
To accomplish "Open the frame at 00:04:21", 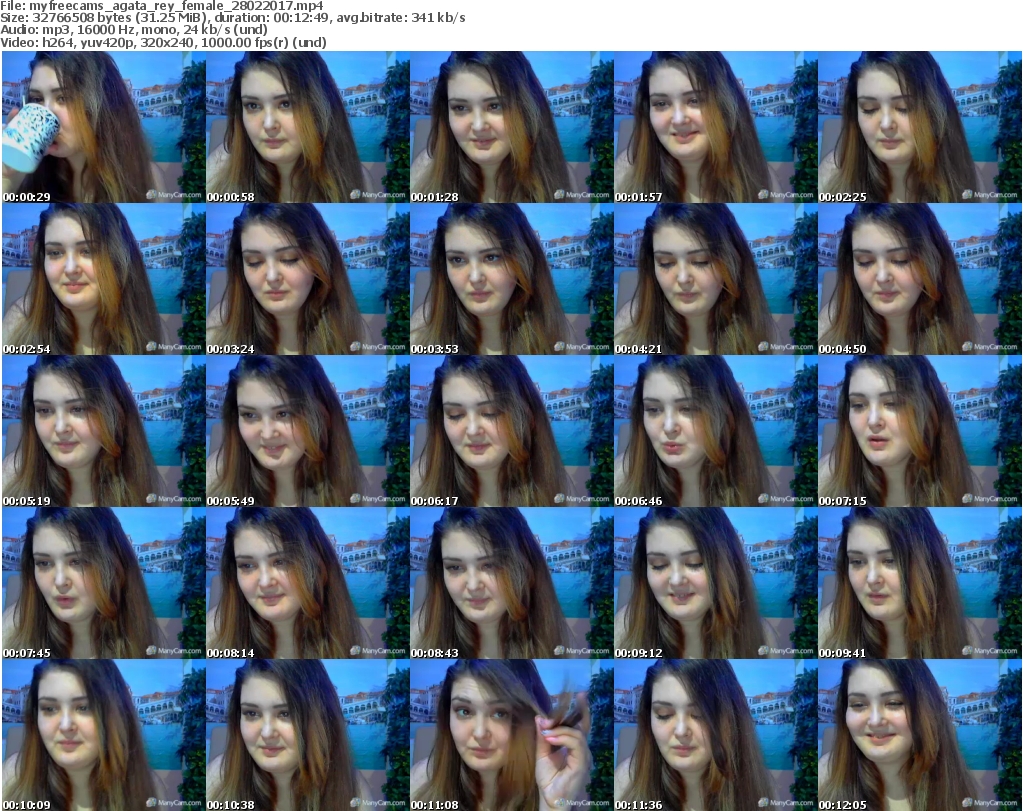I will [x=715, y=279].
